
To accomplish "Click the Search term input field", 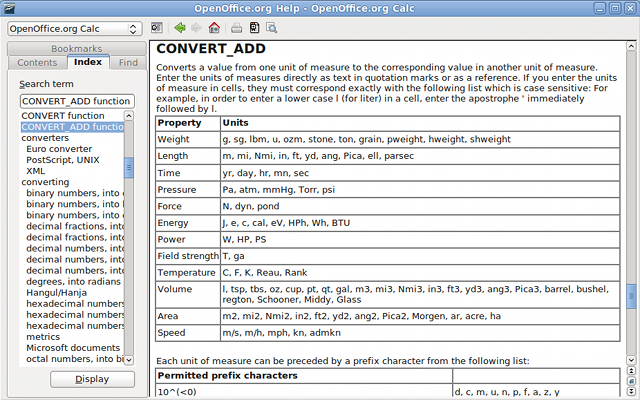I will [76, 101].
